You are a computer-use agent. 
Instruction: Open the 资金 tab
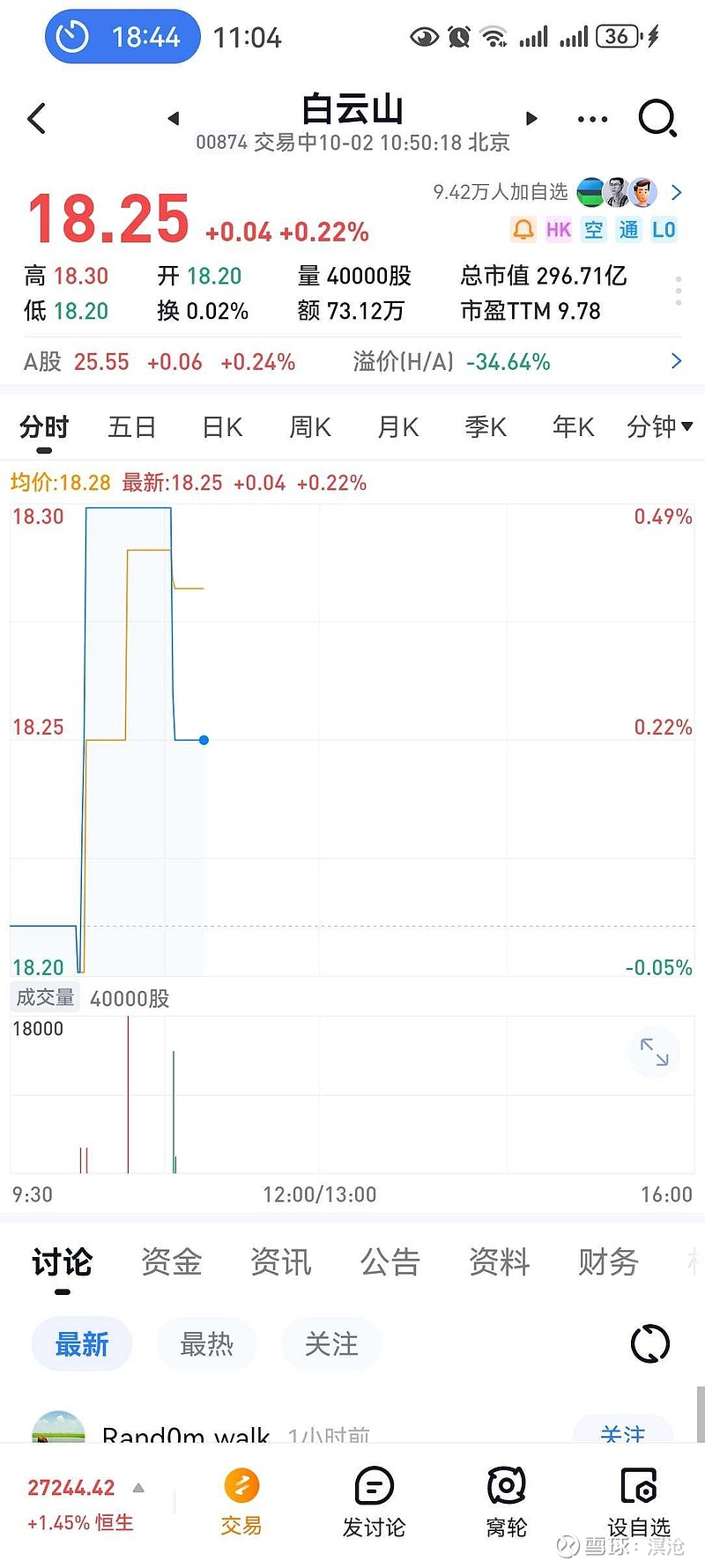[x=171, y=1261]
